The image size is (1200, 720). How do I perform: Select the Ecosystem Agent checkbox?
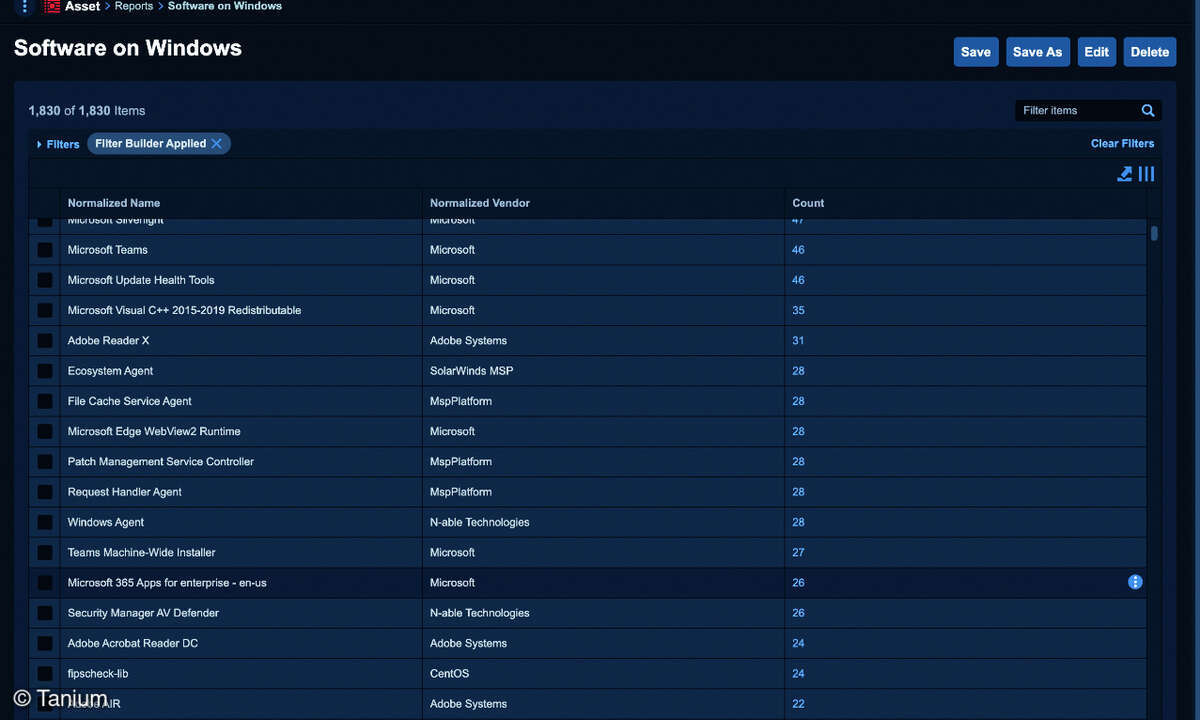tap(45, 371)
